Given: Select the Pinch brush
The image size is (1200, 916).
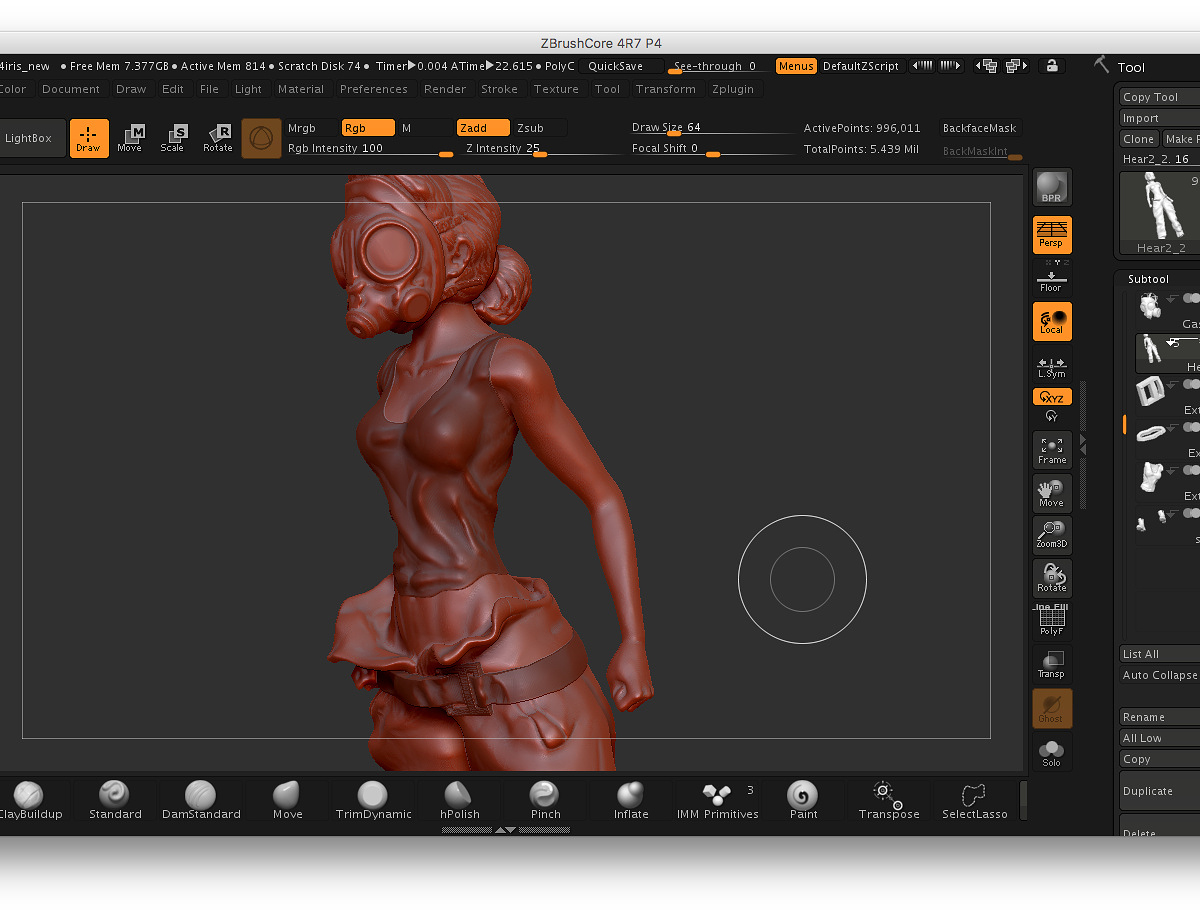Looking at the screenshot, I should pyautogui.click(x=546, y=800).
